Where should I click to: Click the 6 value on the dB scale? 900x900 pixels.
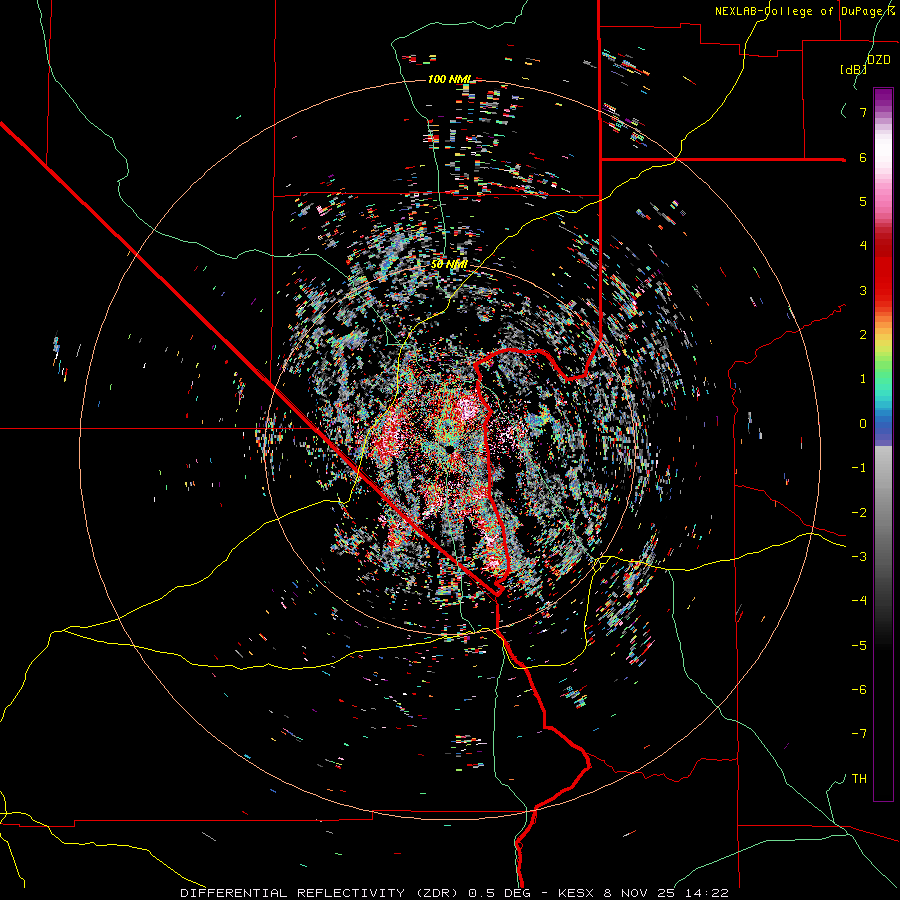click(x=863, y=157)
